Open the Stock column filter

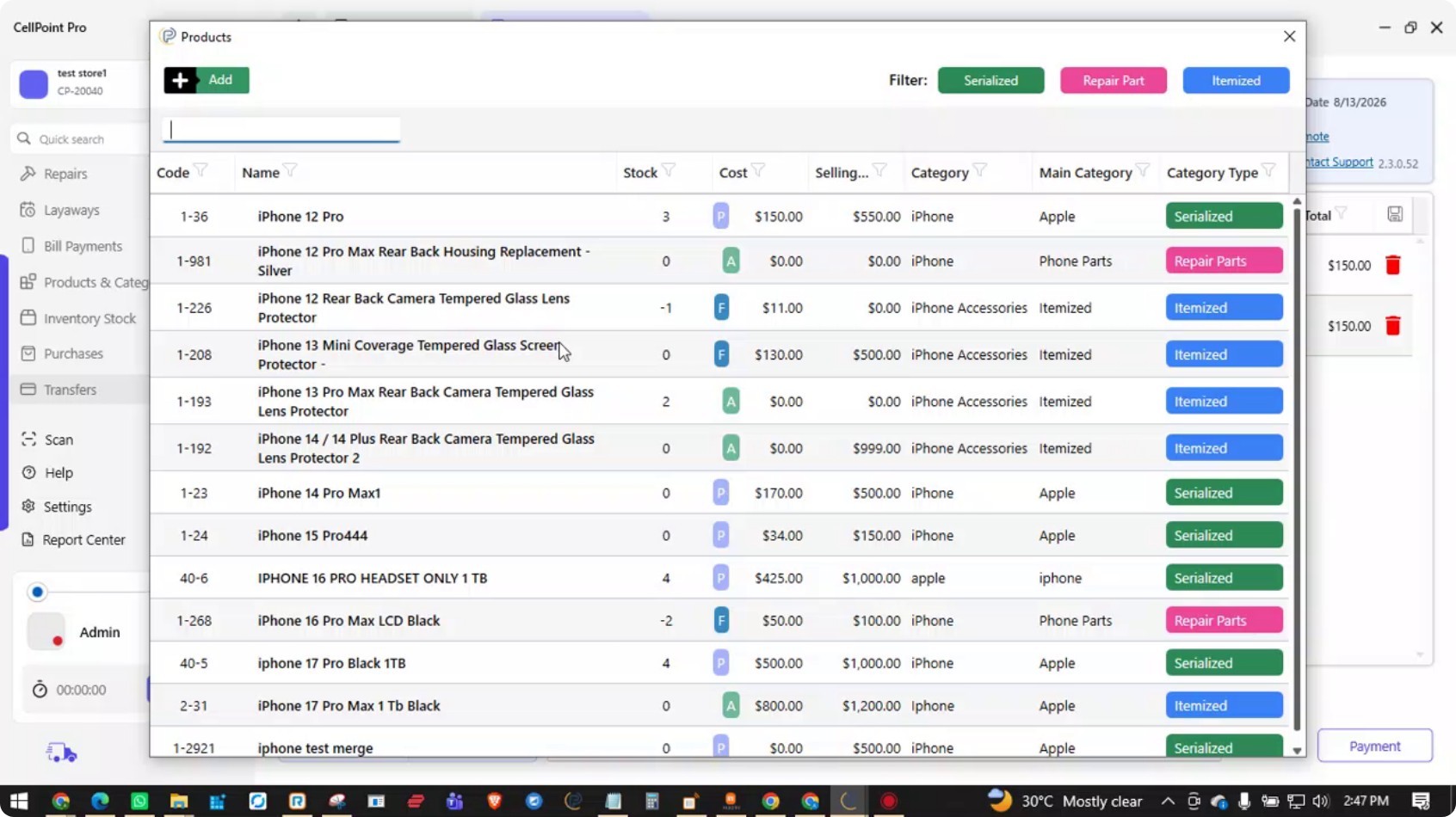point(669,170)
